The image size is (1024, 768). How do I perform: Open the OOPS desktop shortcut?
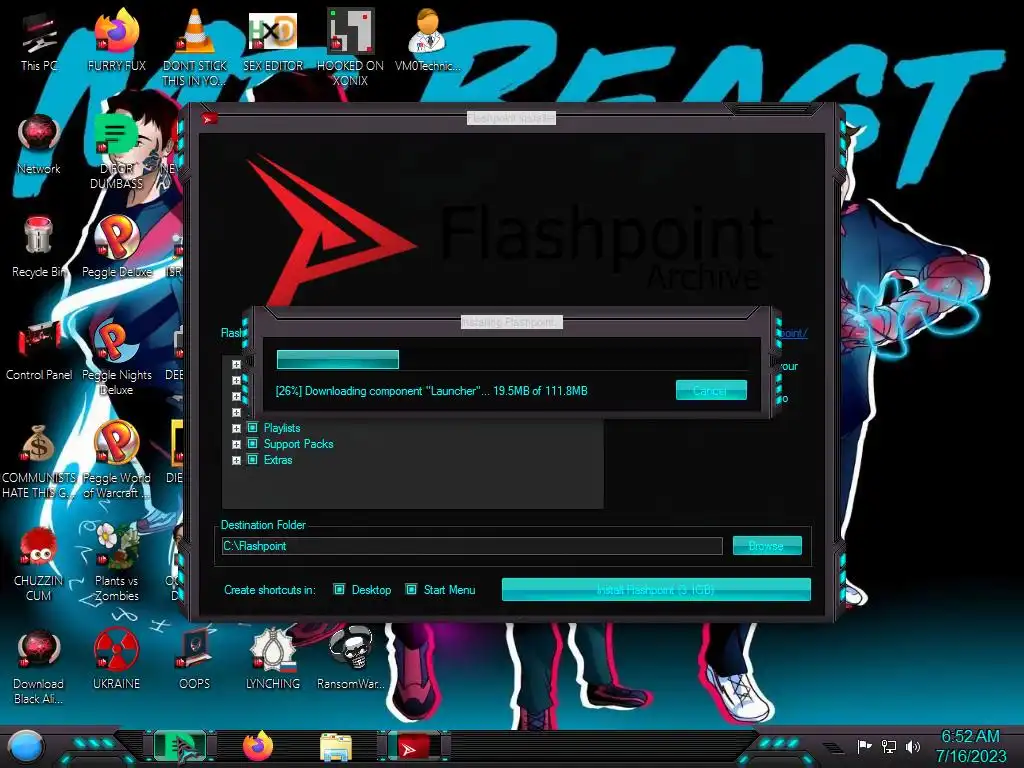click(194, 660)
